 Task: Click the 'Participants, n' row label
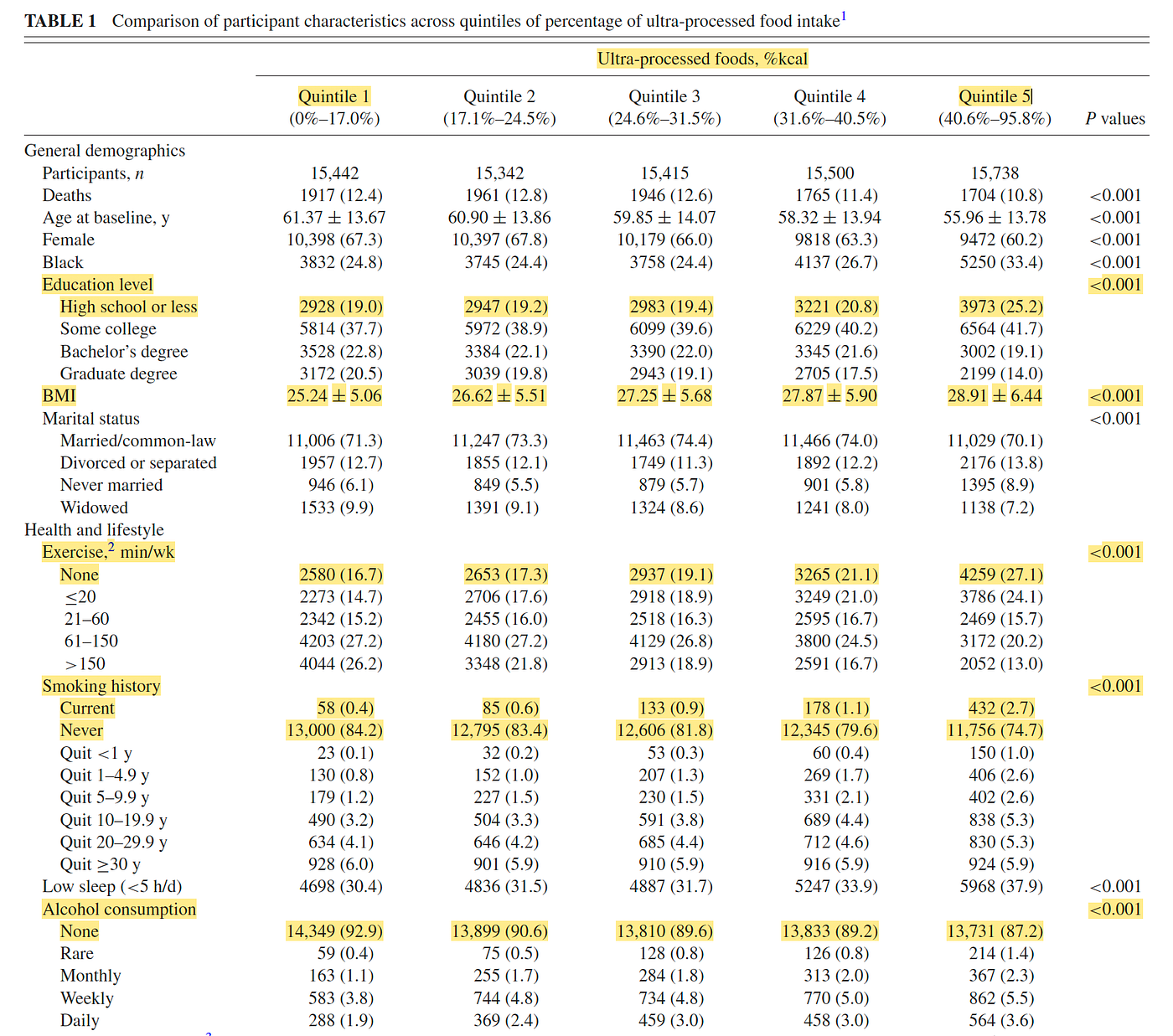(x=93, y=173)
